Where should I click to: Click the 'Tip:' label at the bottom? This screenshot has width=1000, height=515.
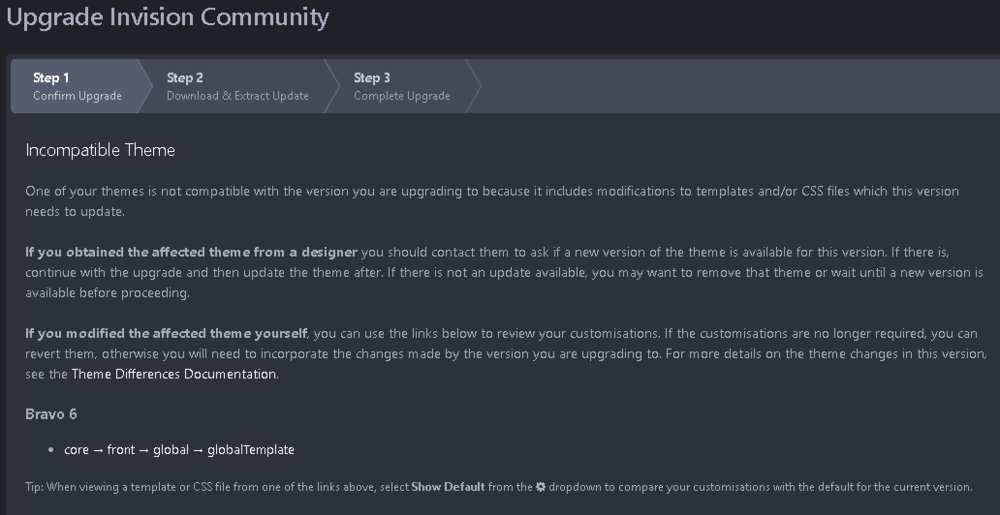(x=36, y=487)
